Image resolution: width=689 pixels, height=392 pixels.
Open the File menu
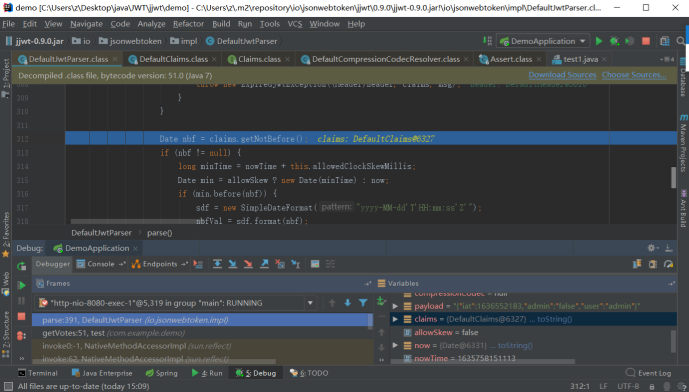pos(8,24)
